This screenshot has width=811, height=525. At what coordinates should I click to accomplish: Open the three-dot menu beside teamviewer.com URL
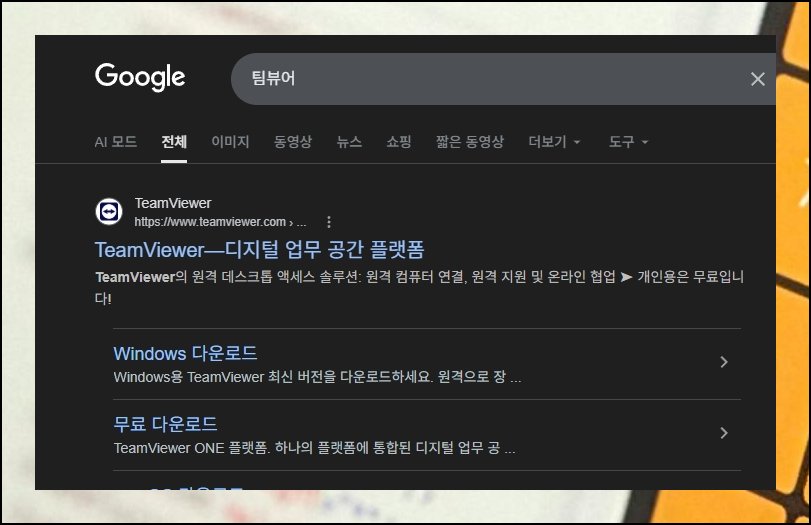click(329, 222)
